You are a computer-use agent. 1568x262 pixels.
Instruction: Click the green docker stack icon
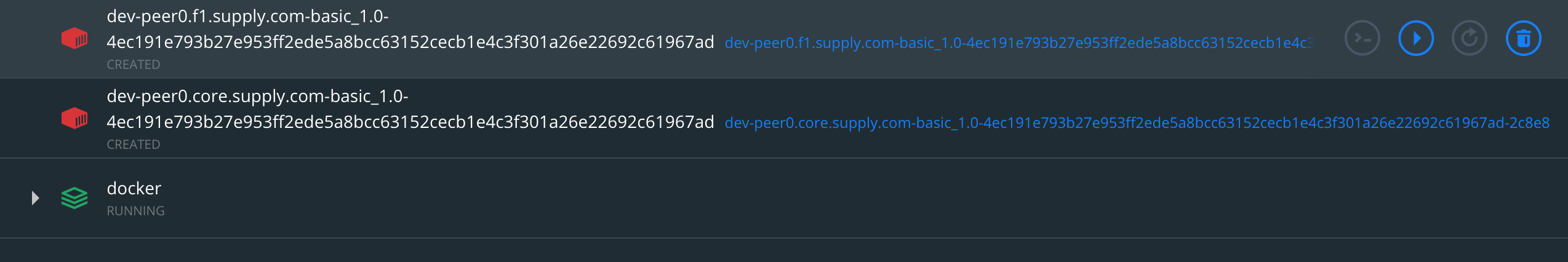pyautogui.click(x=74, y=198)
